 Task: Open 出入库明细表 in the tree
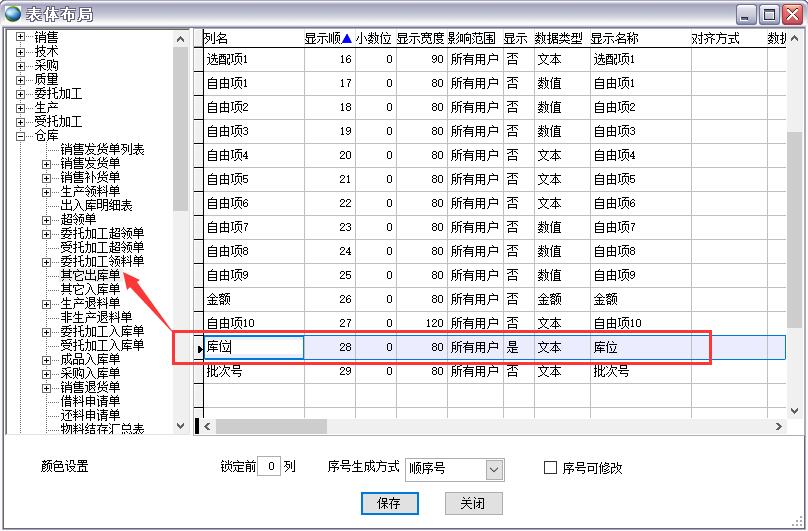[96, 205]
